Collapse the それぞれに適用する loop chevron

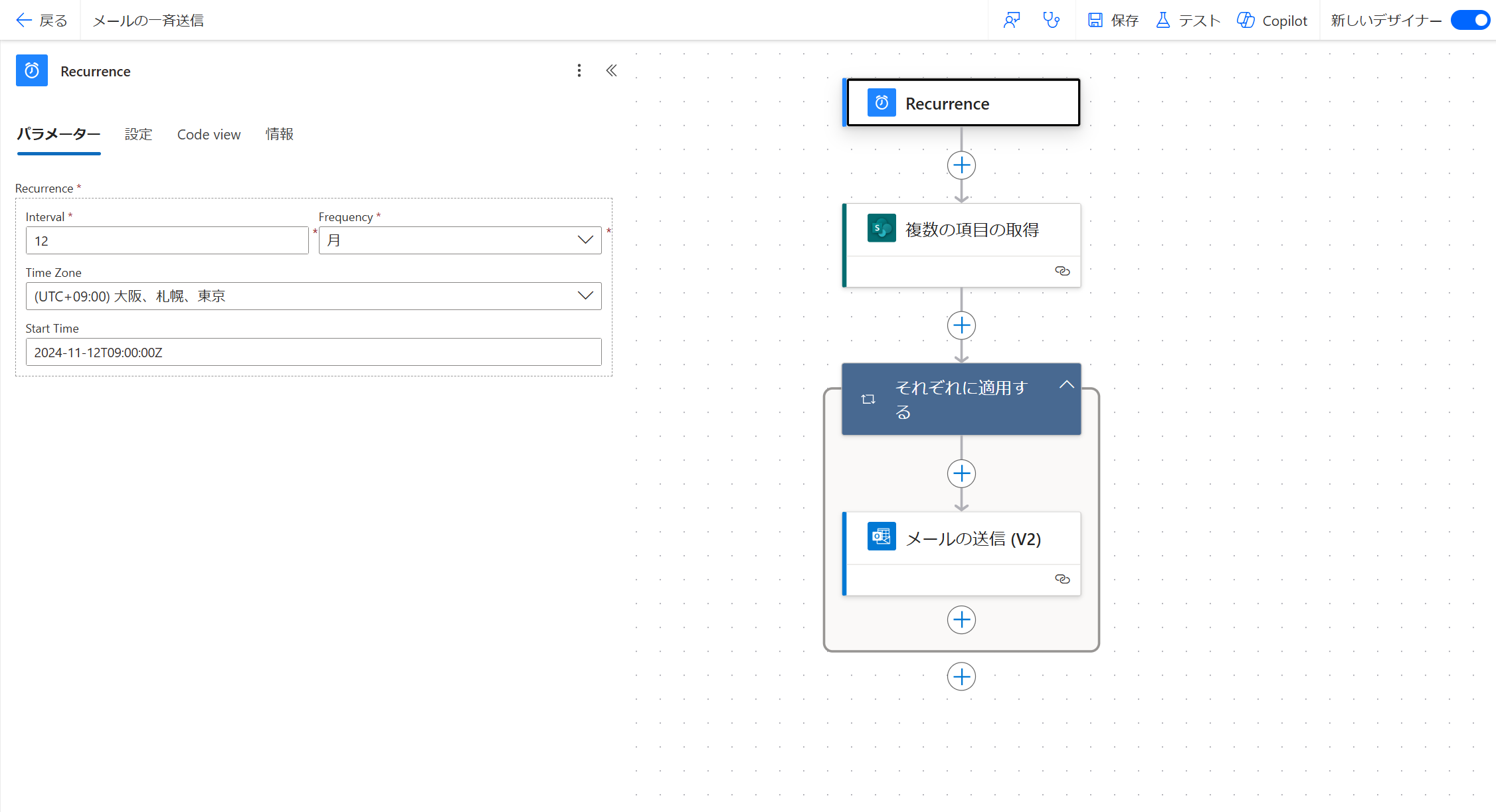tap(1066, 384)
